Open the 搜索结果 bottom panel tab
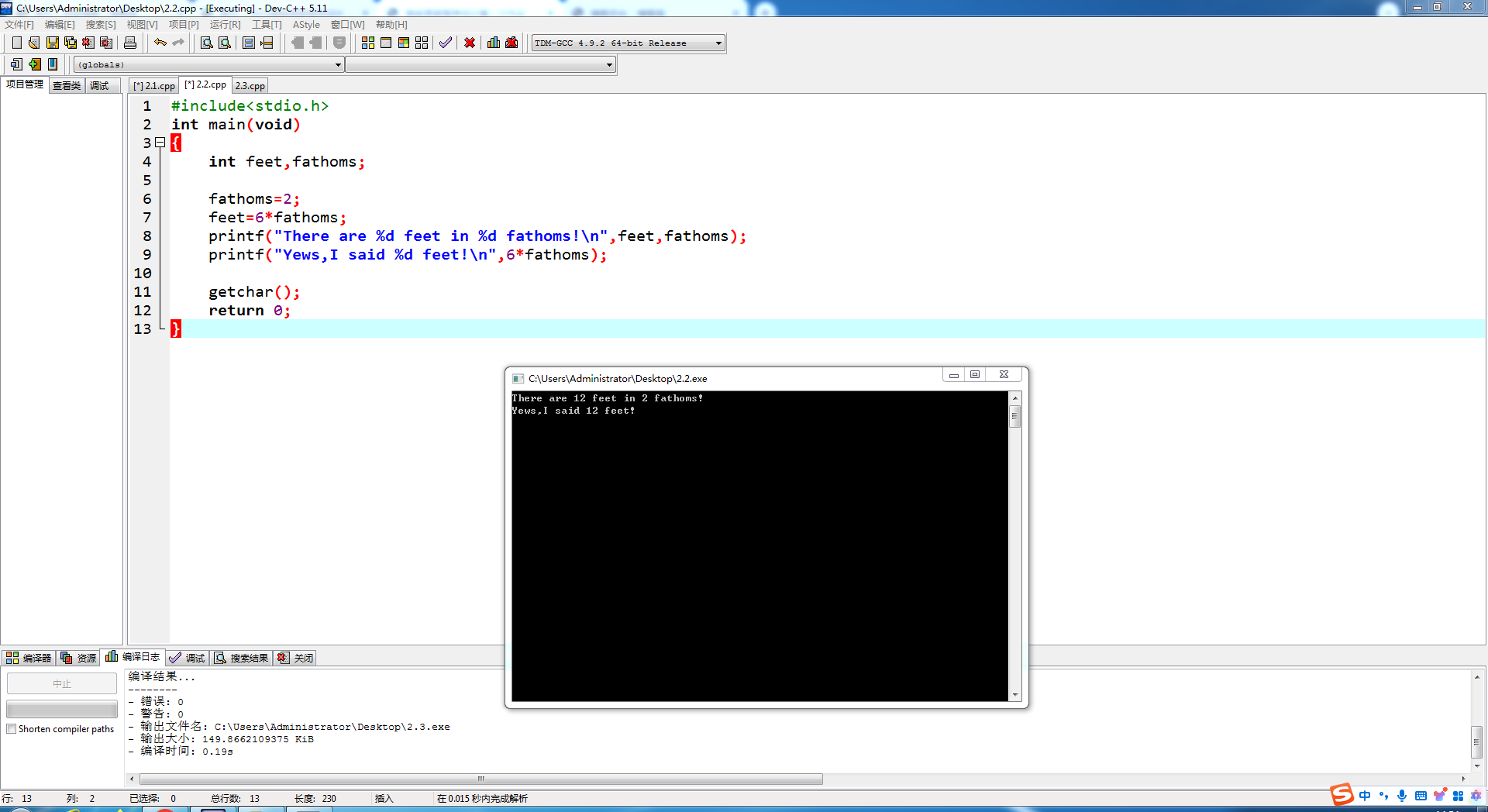The image size is (1488, 812). (242, 658)
